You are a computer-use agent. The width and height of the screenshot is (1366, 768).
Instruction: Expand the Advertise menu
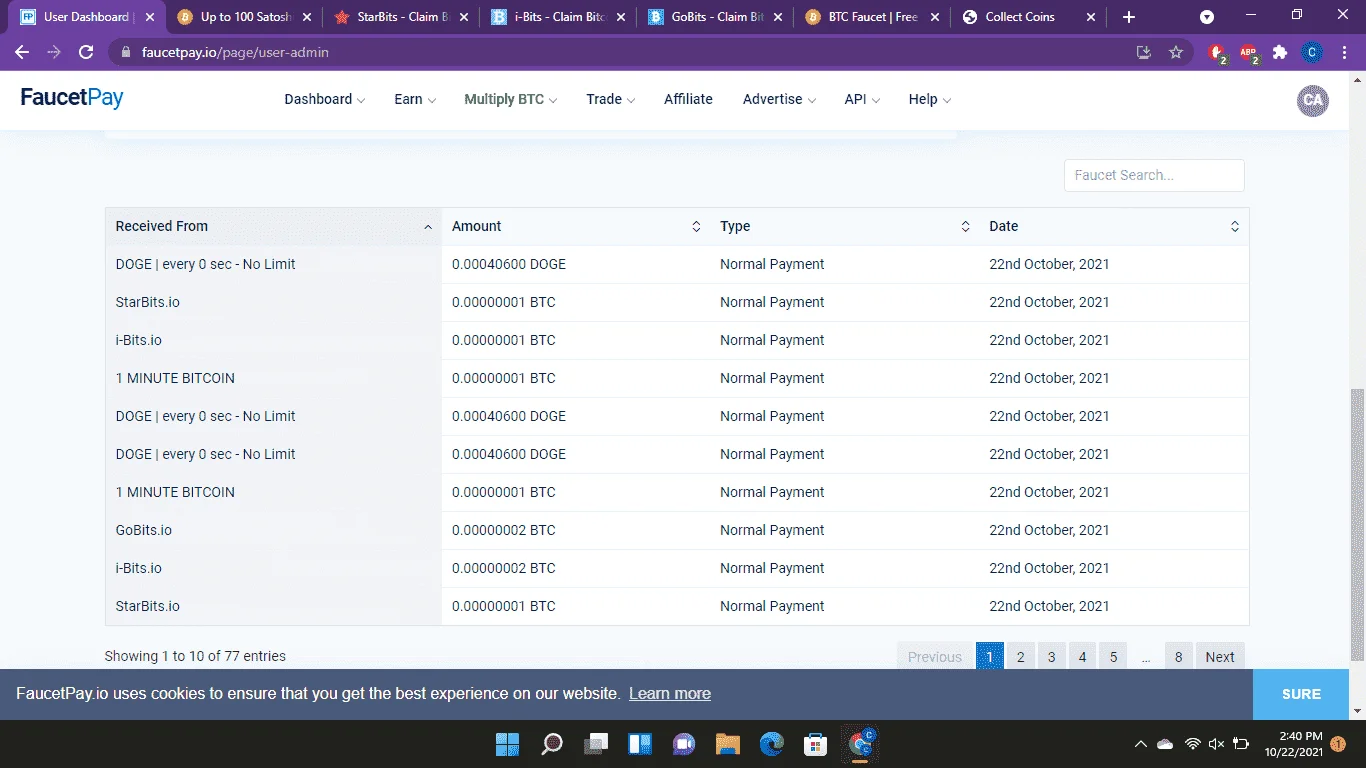779,99
